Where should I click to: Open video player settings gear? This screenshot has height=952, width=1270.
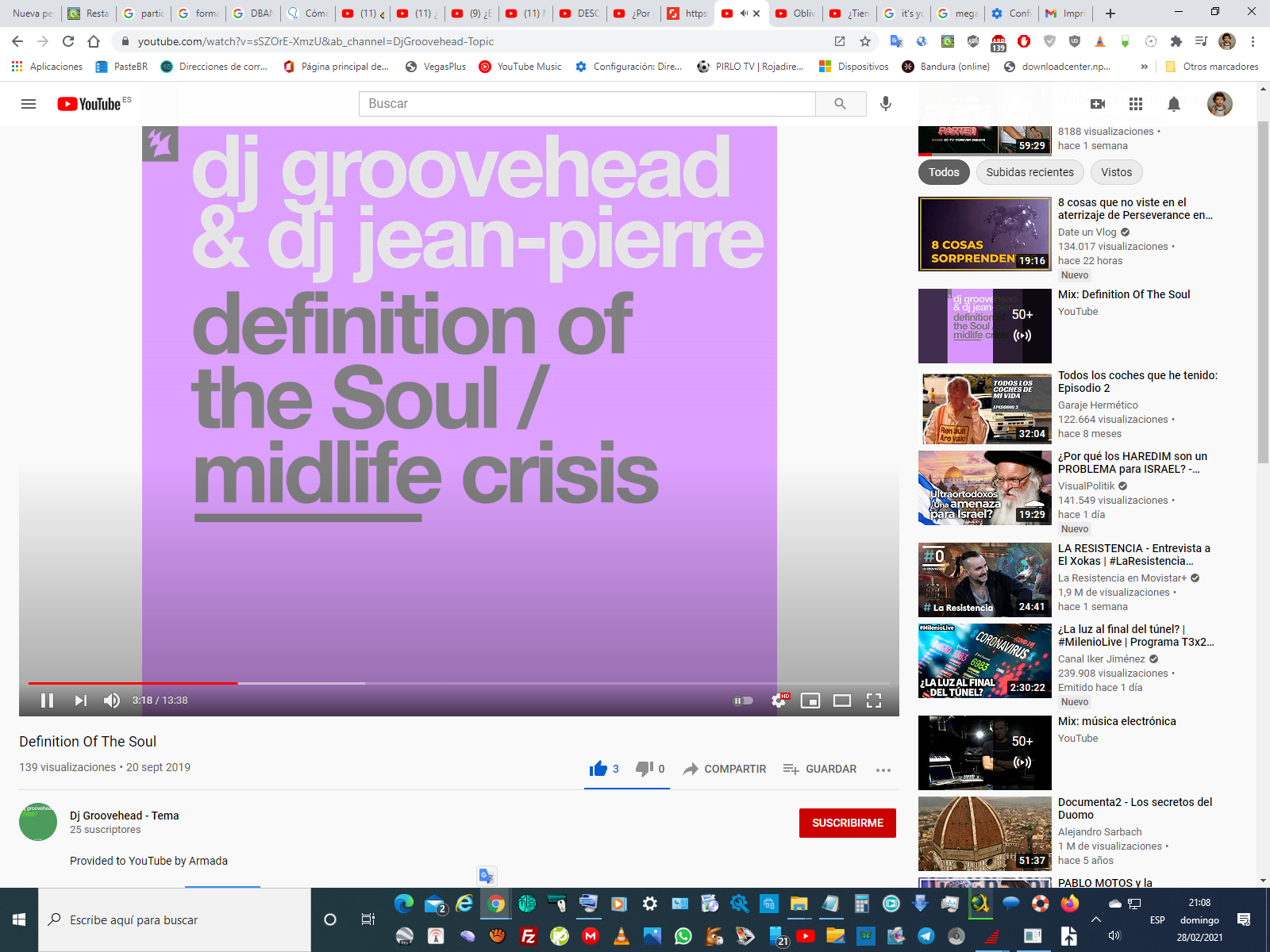click(x=779, y=701)
